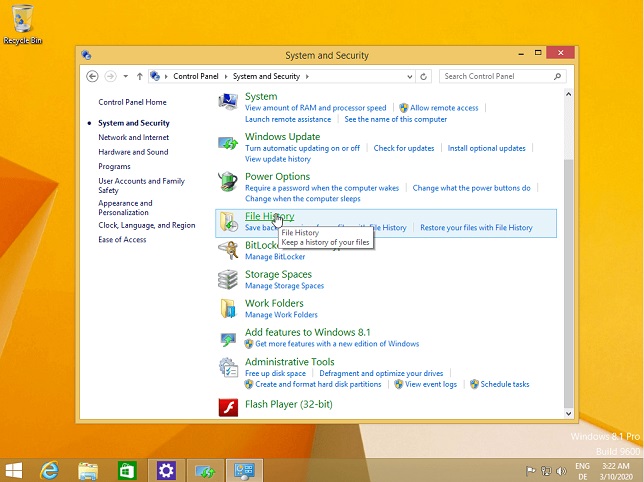Click Check for updates link
644x482 pixels.
(x=404, y=148)
